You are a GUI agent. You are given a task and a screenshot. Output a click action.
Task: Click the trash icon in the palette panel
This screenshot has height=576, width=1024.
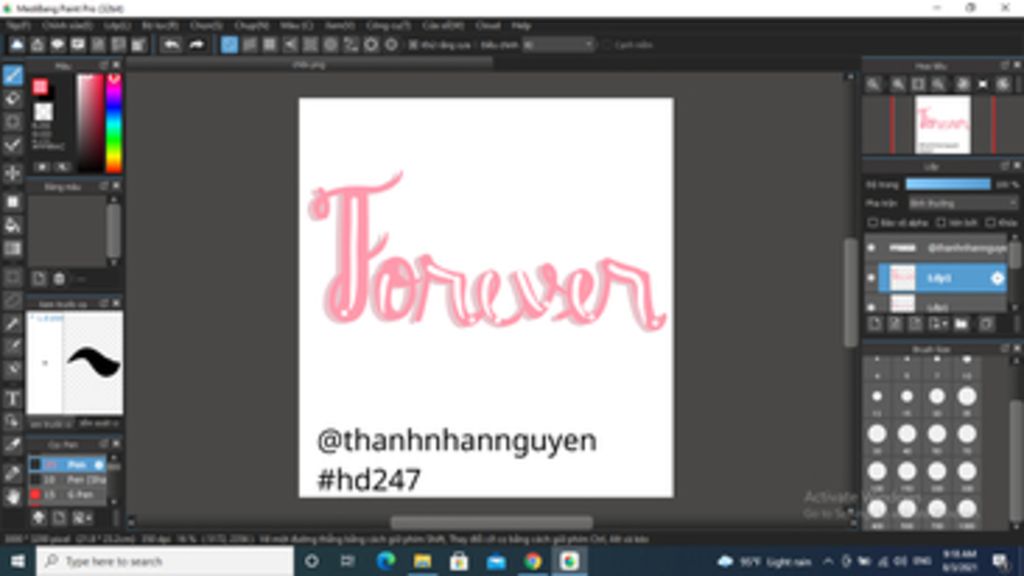click(59, 279)
